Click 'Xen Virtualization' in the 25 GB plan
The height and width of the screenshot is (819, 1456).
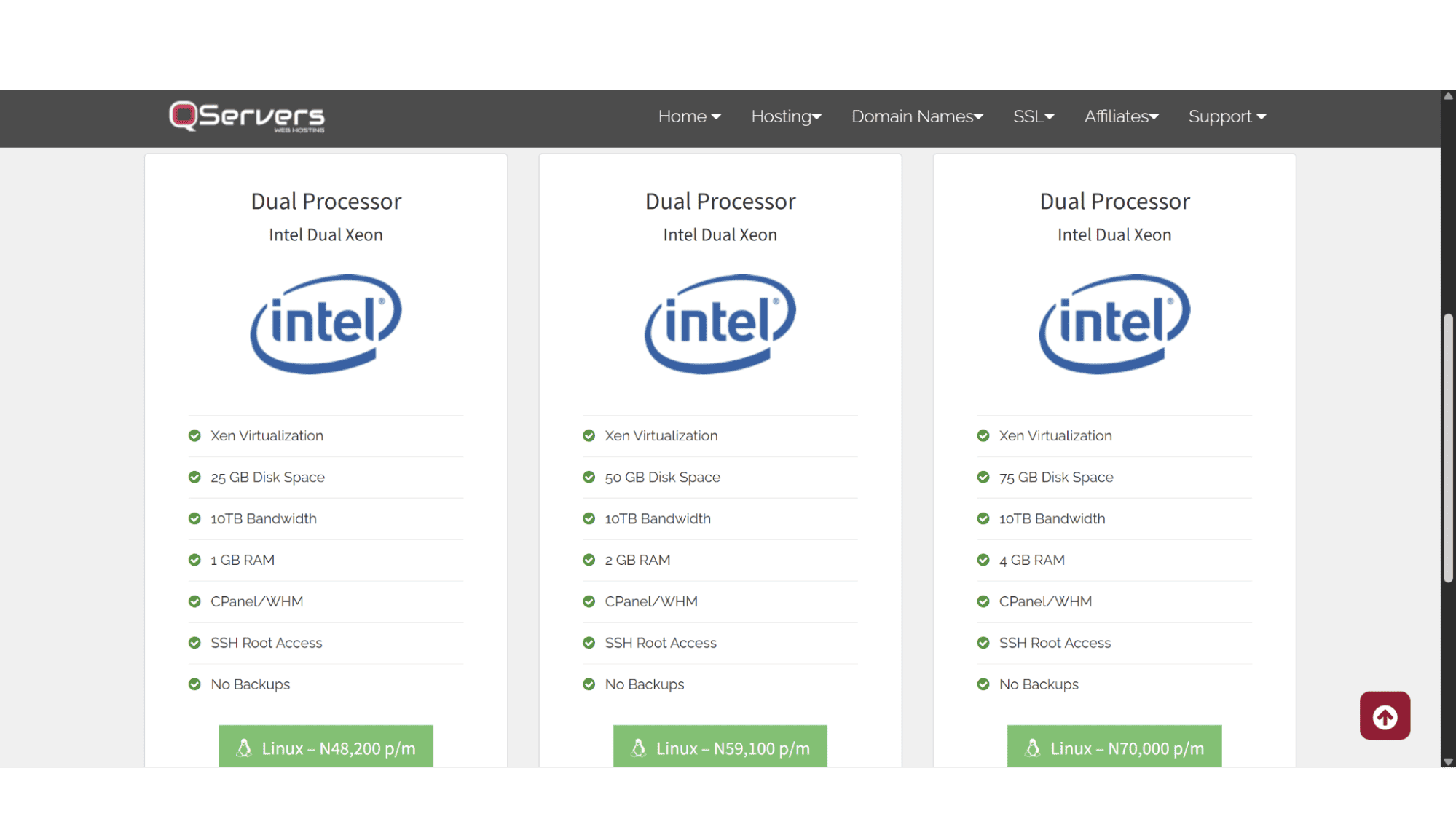[267, 435]
